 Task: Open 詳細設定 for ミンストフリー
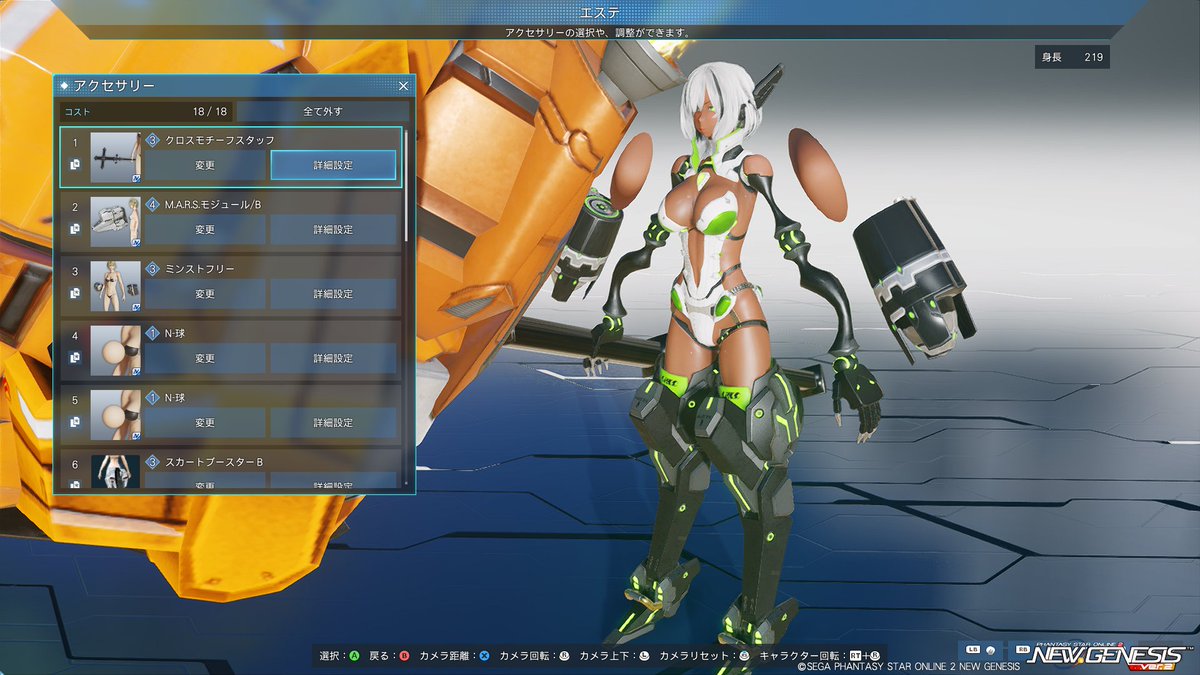[x=333, y=294]
